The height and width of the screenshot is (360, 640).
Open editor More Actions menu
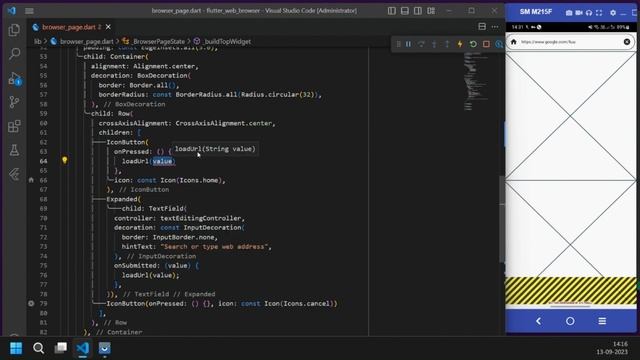click(495, 27)
